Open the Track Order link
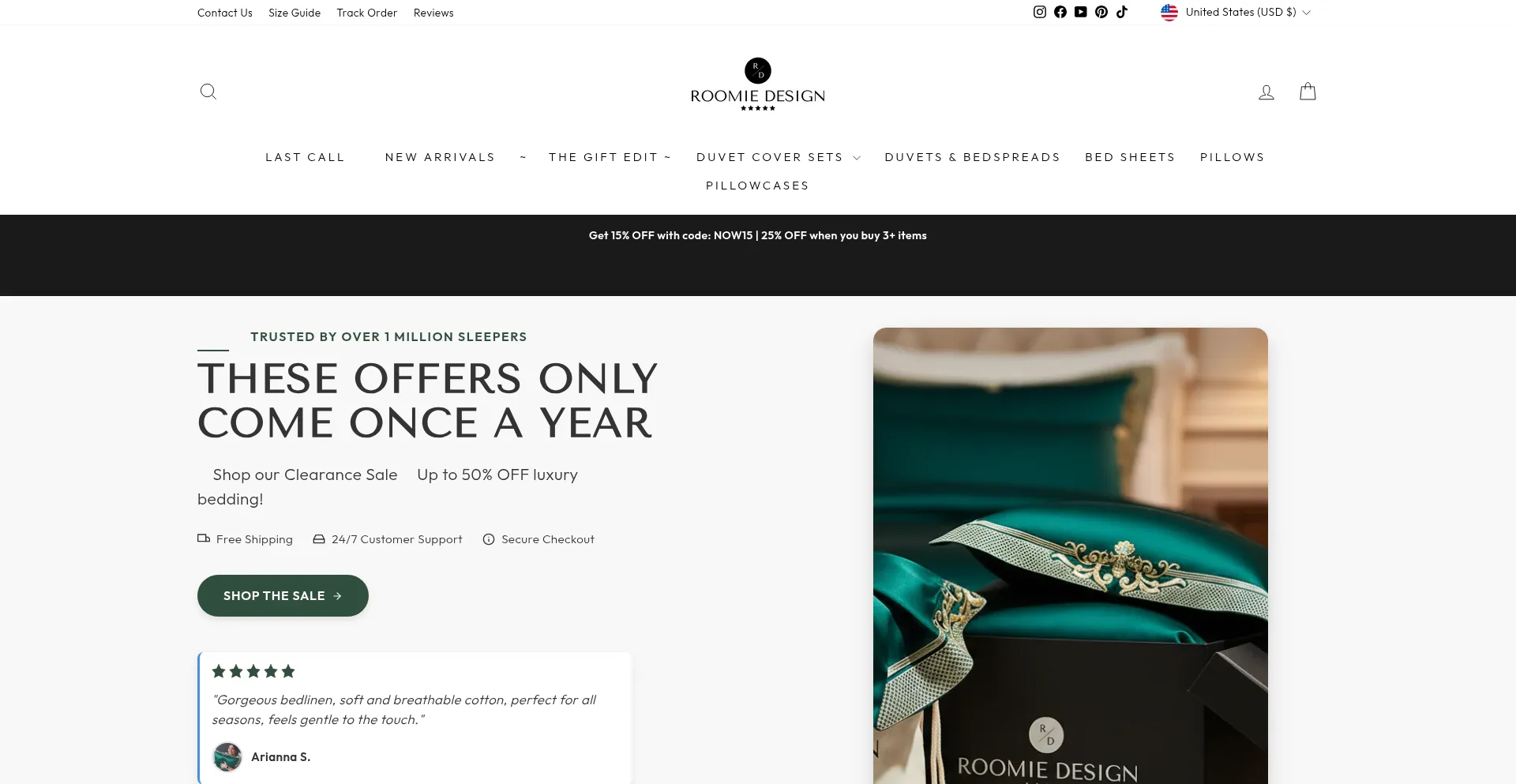Image resolution: width=1516 pixels, height=784 pixels. click(366, 13)
